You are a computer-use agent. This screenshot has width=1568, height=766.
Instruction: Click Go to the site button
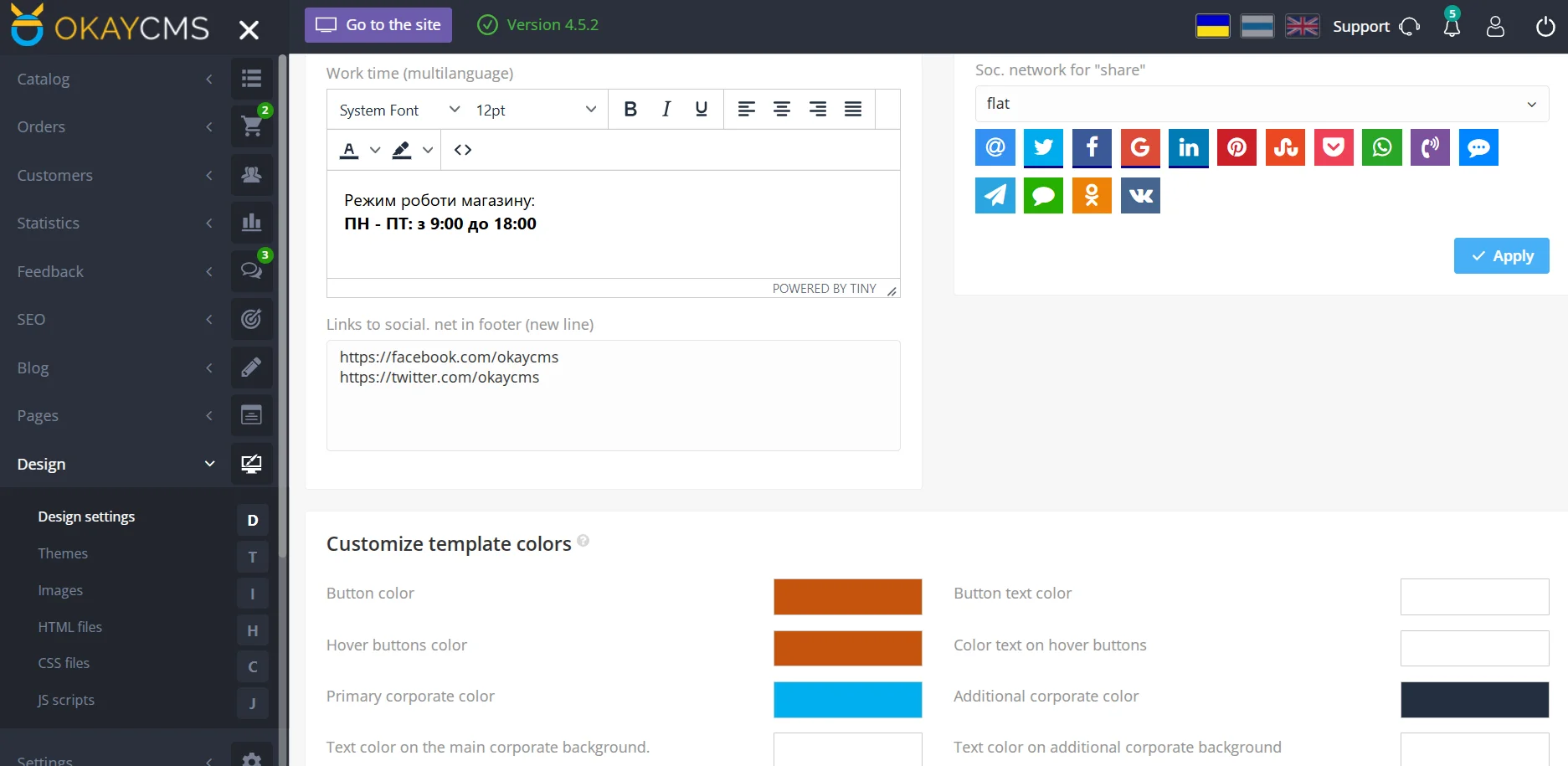coord(378,25)
